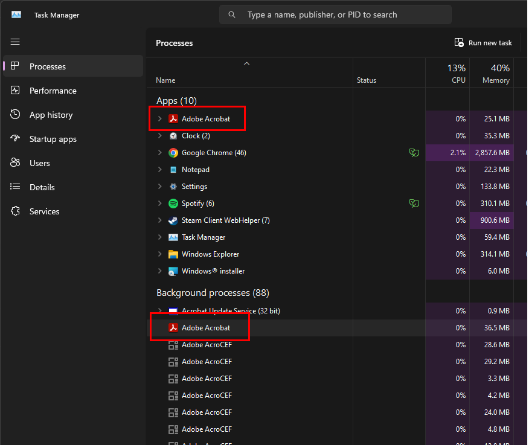Click the efficiency mode leaf on Chrome row
This screenshot has height=445, width=528.
point(414,153)
